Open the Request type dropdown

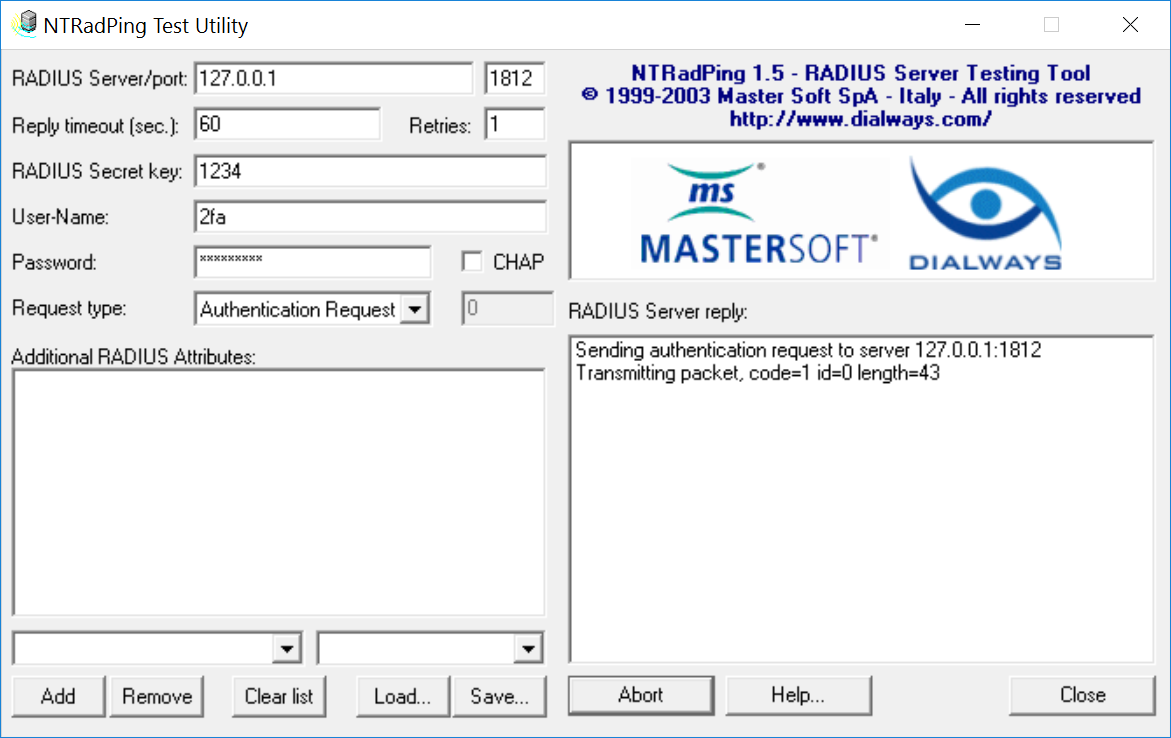pyautogui.click(x=415, y=309)
